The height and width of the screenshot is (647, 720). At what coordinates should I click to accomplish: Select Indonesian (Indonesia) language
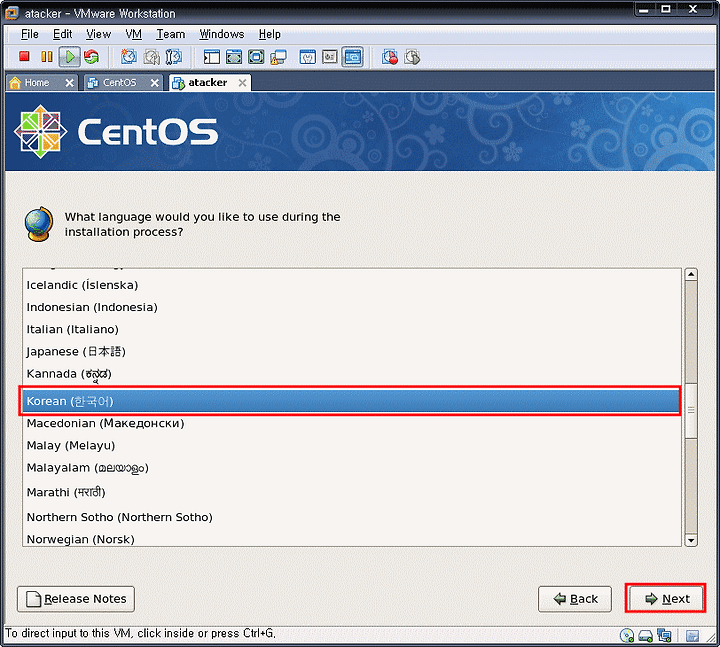coord(352,307)
